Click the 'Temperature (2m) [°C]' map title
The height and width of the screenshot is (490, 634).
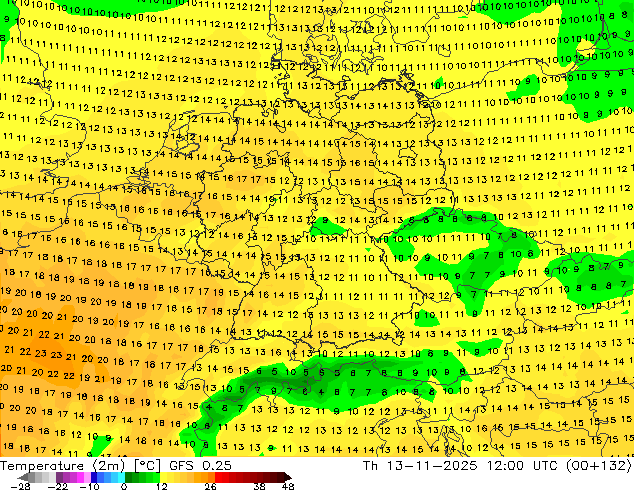80,466
